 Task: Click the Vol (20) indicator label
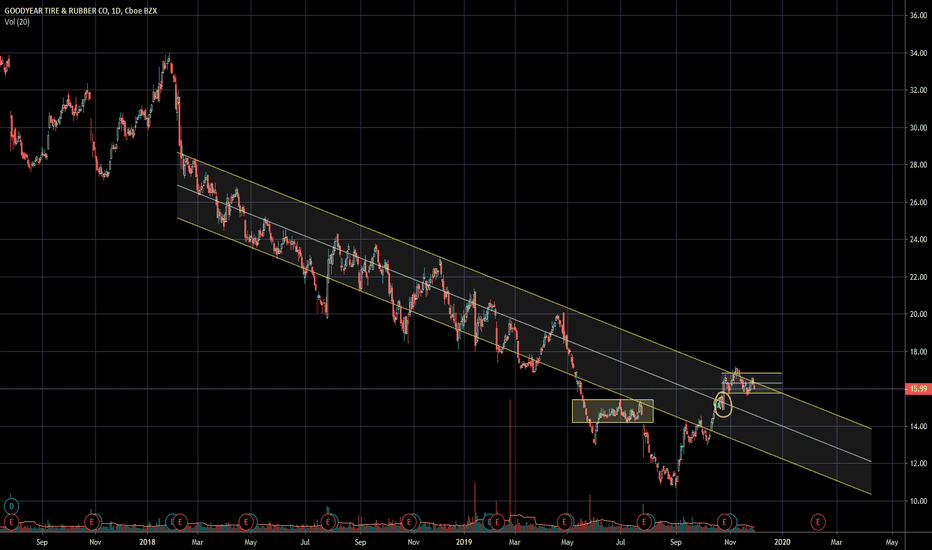[x=17, y=22]
